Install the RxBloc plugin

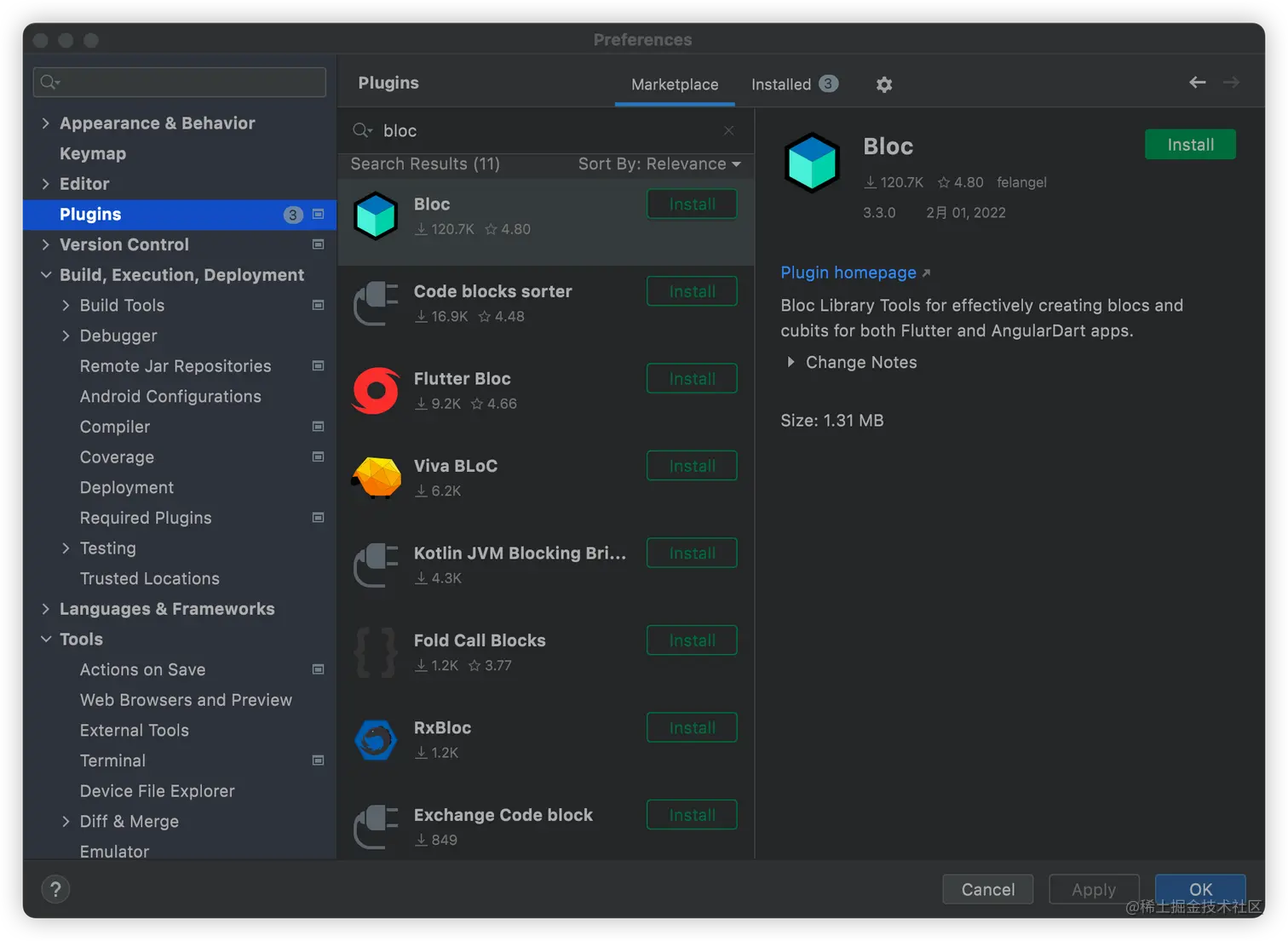(x=692, y=728)
